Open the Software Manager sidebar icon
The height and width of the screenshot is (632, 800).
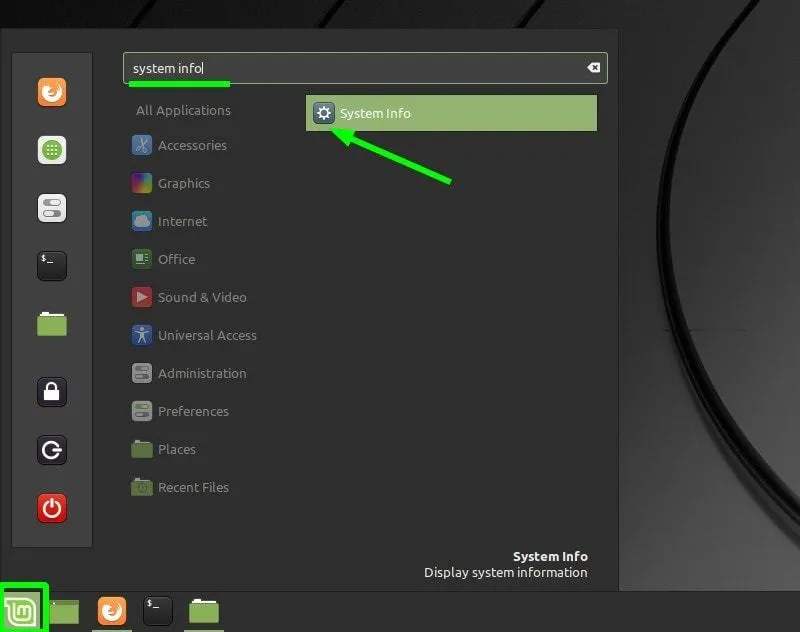(52, 150)
